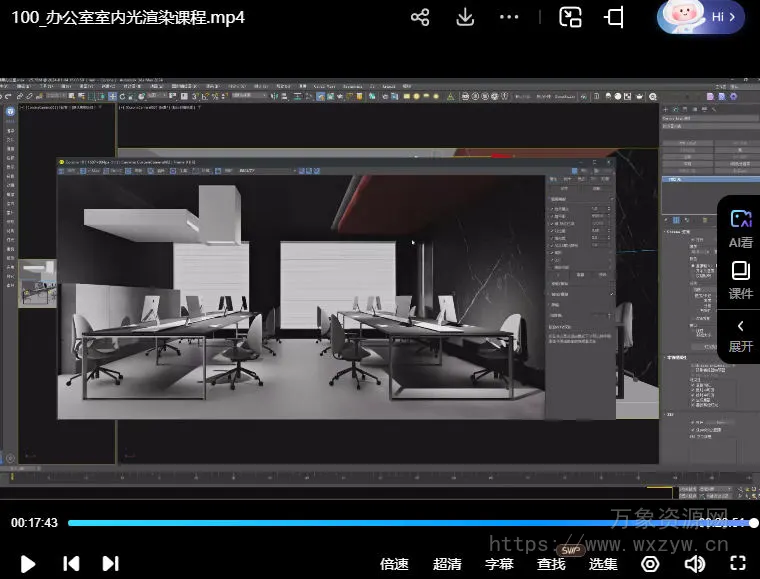Open the 课件 courseware panel
The width and height of the screenshot is (760, 579).
(740, 280)
